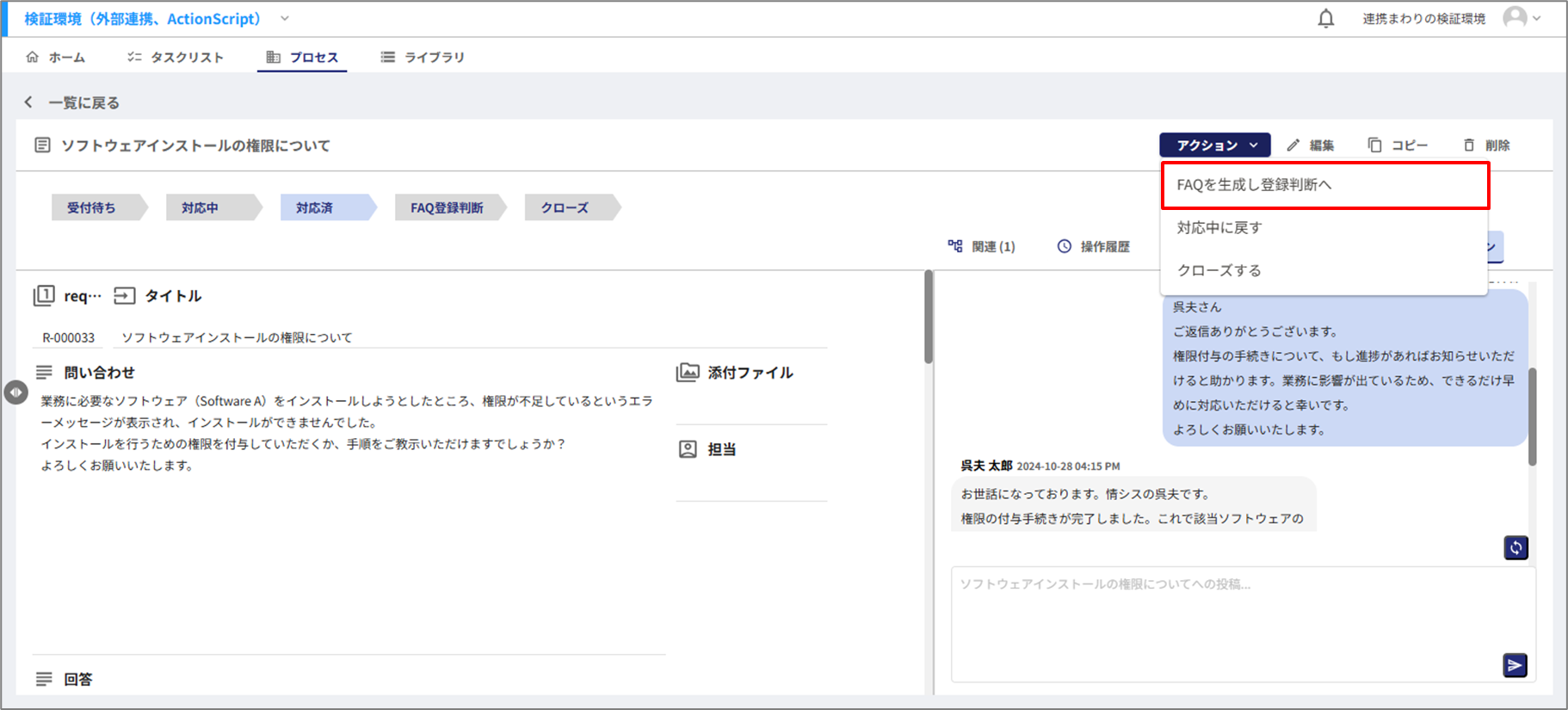This screenshot has width=1568, height=710.
Task: Click the refresh chat icon button
Action: click(x=1516, y=547)
